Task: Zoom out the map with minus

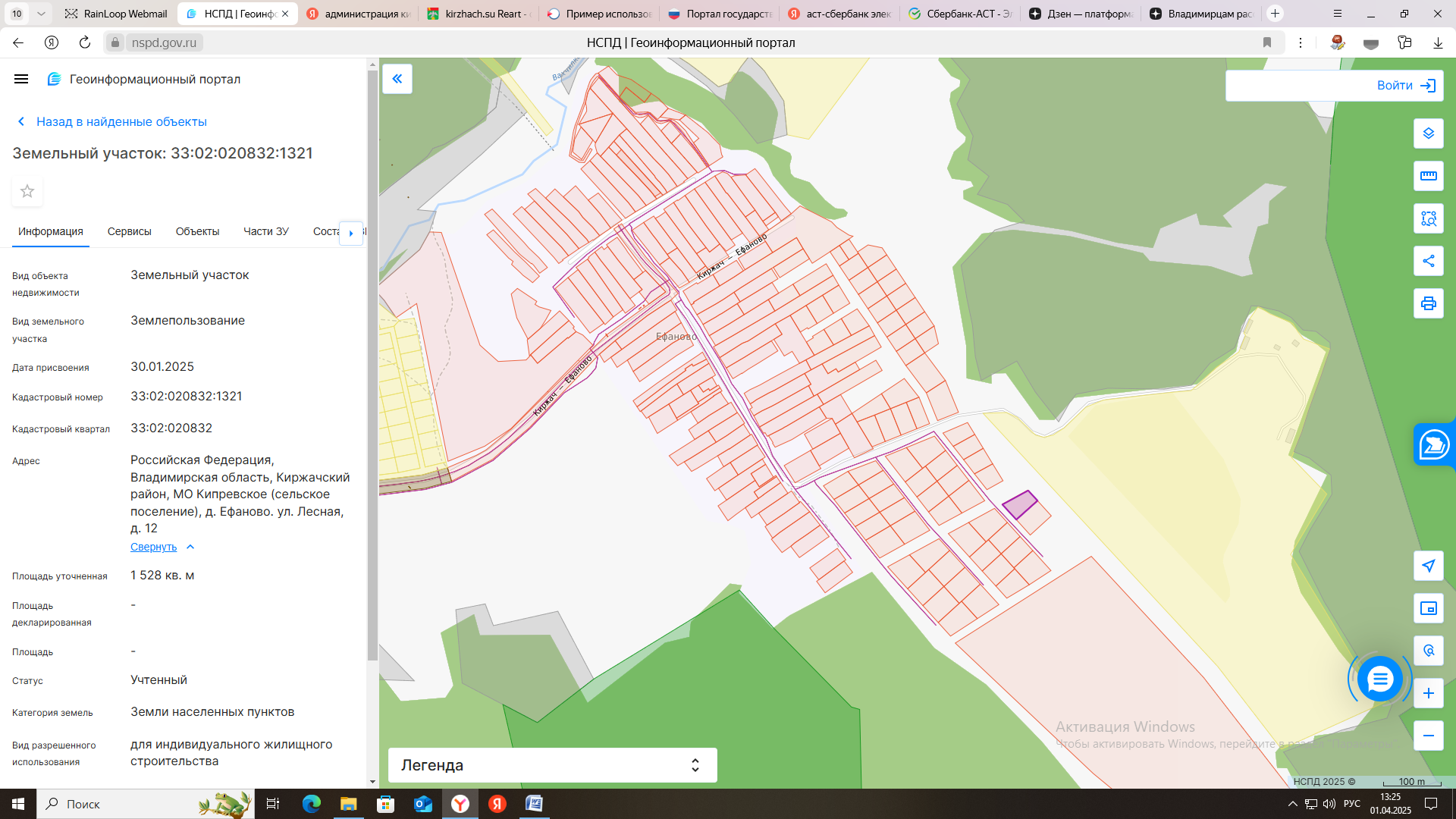Action: point(1428,736)
